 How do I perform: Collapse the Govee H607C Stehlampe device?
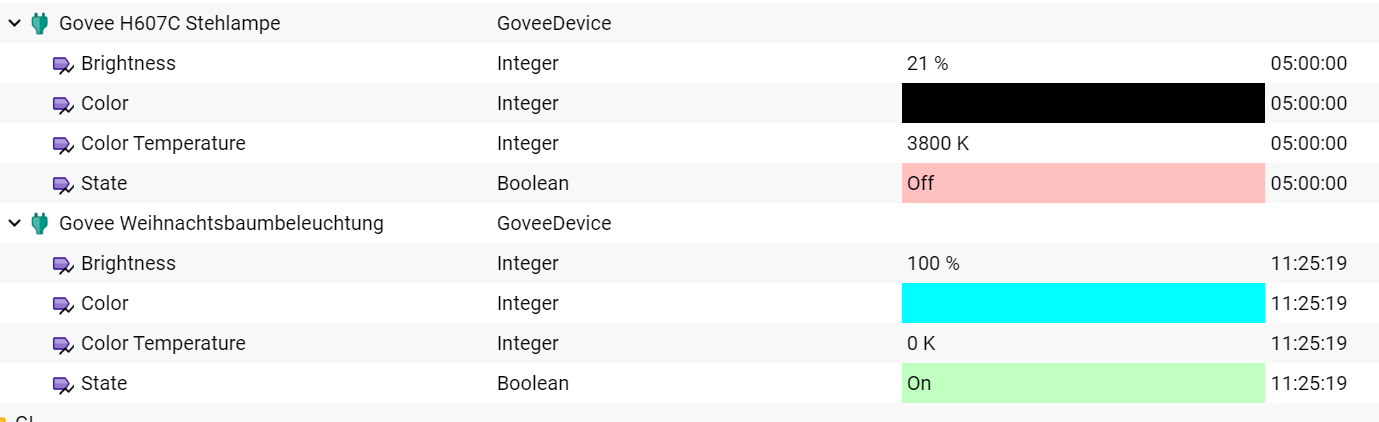pyautogui.click(x=14, y=24)
